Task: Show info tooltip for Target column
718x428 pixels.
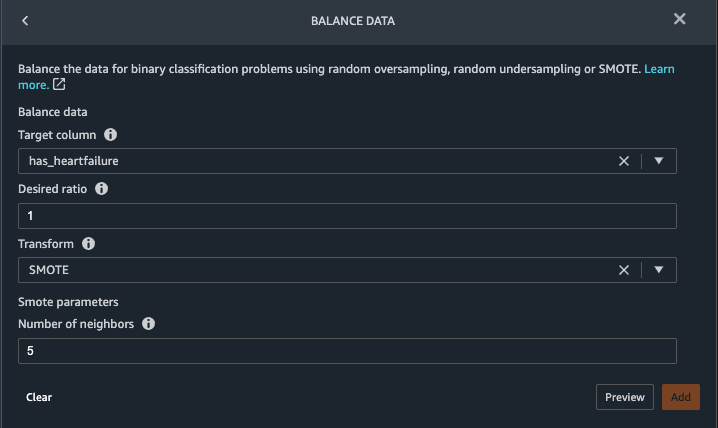Action: tap(110, 134)
